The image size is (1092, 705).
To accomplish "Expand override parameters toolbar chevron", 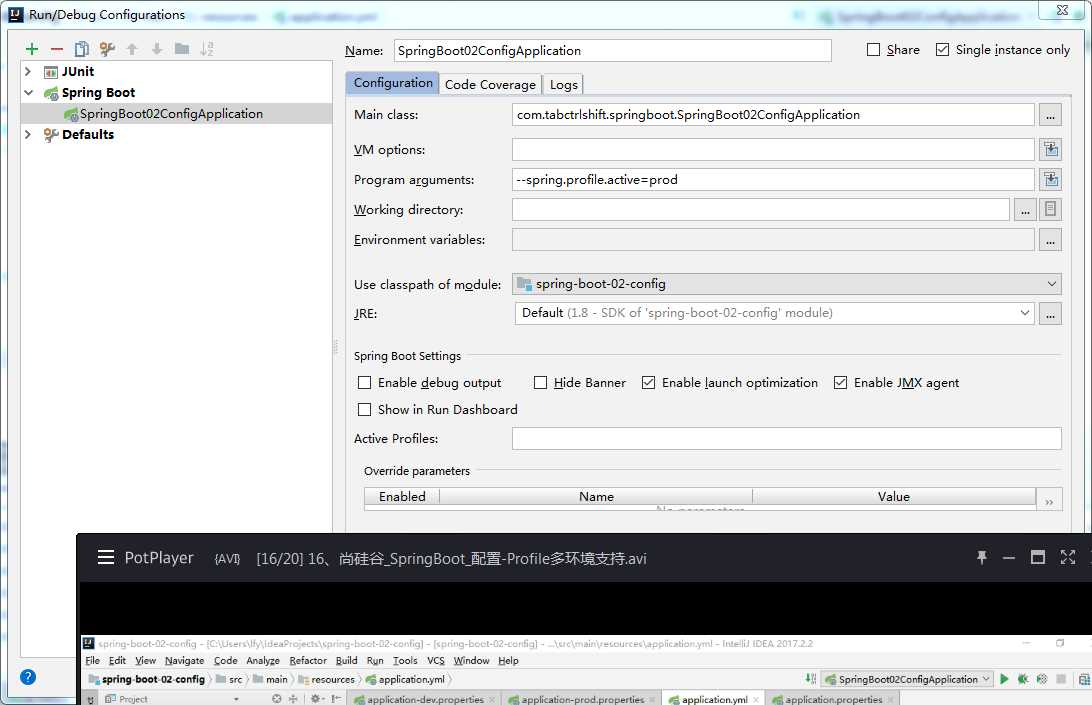I will point(1050,501).
